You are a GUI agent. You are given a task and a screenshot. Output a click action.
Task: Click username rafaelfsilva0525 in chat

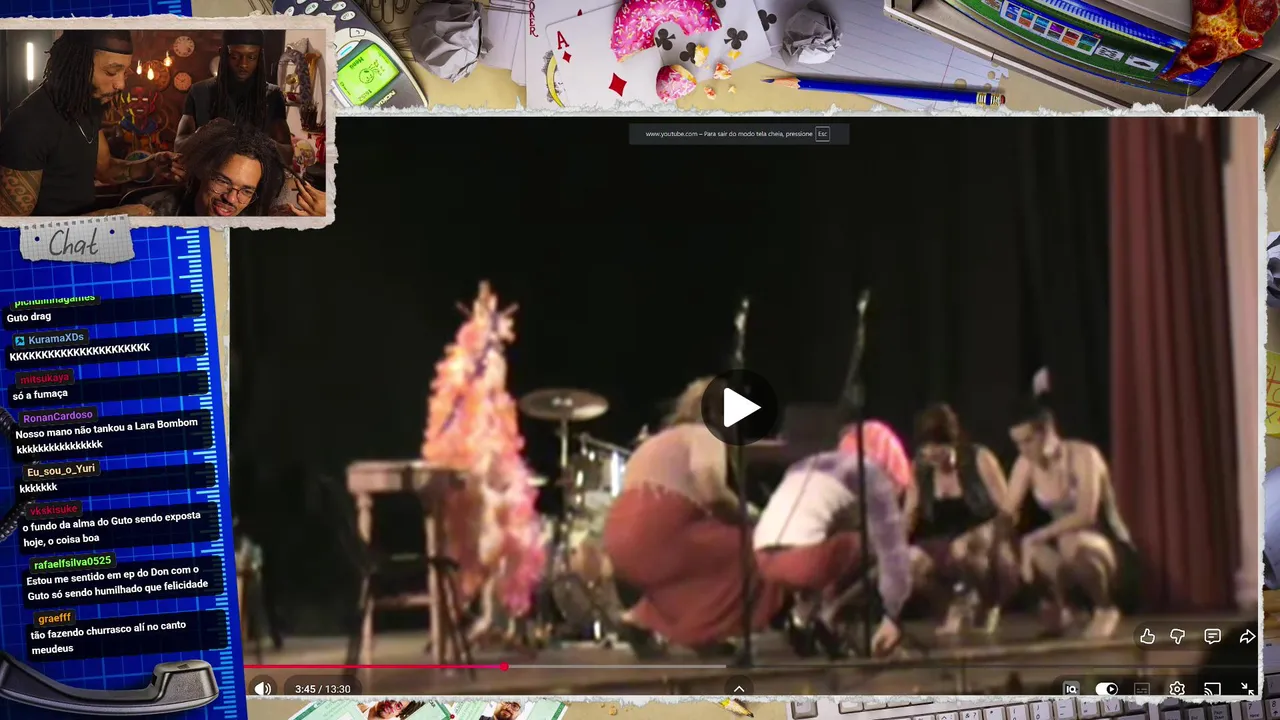click(72, 563)
